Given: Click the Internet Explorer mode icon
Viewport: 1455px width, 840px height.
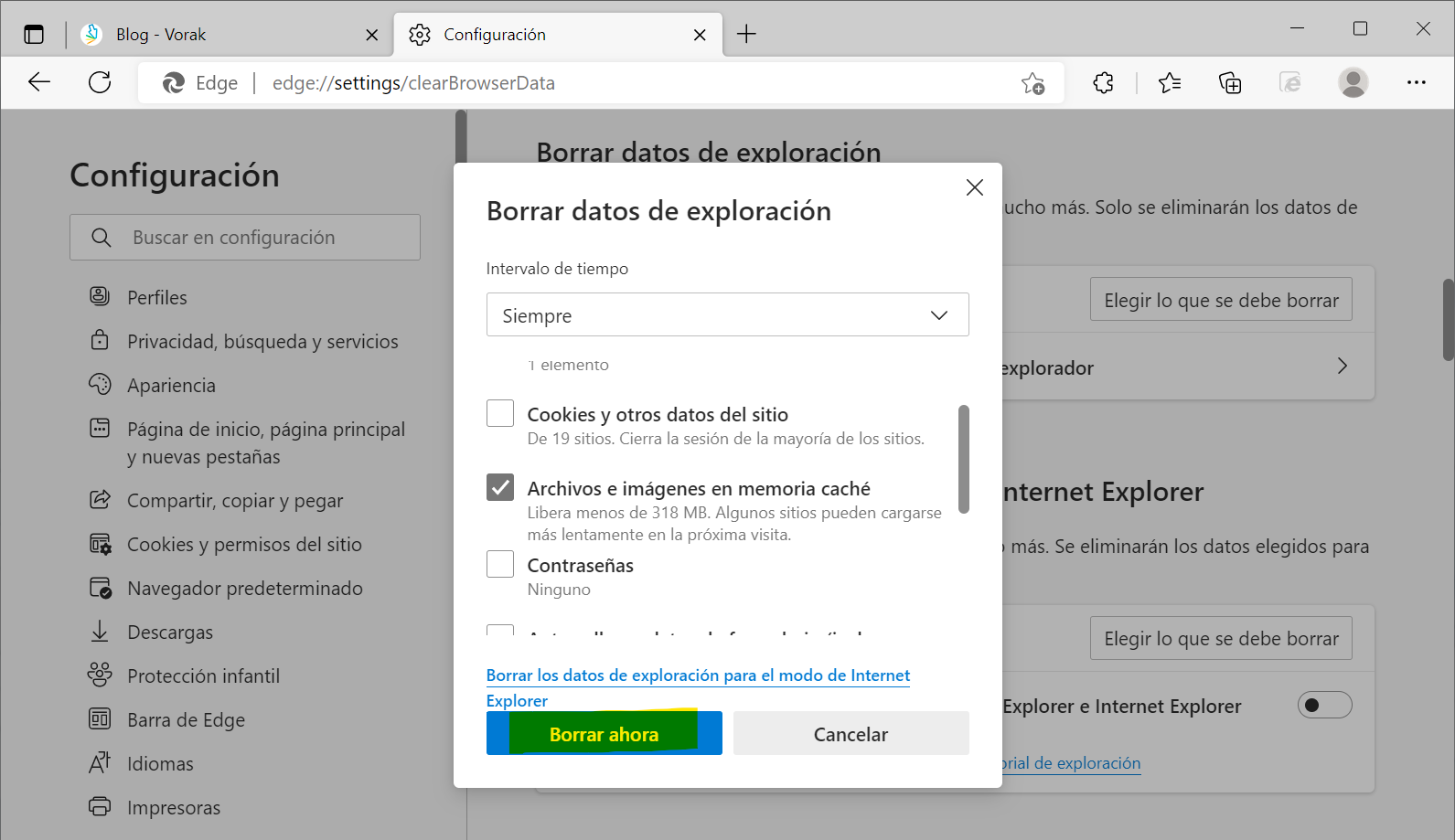Looking at the screenshot, I should 1290,83.
